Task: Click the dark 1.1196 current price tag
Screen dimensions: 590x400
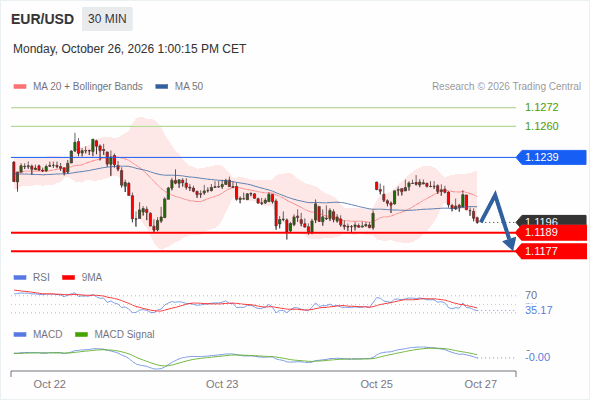Action: (x=552, y=220)
